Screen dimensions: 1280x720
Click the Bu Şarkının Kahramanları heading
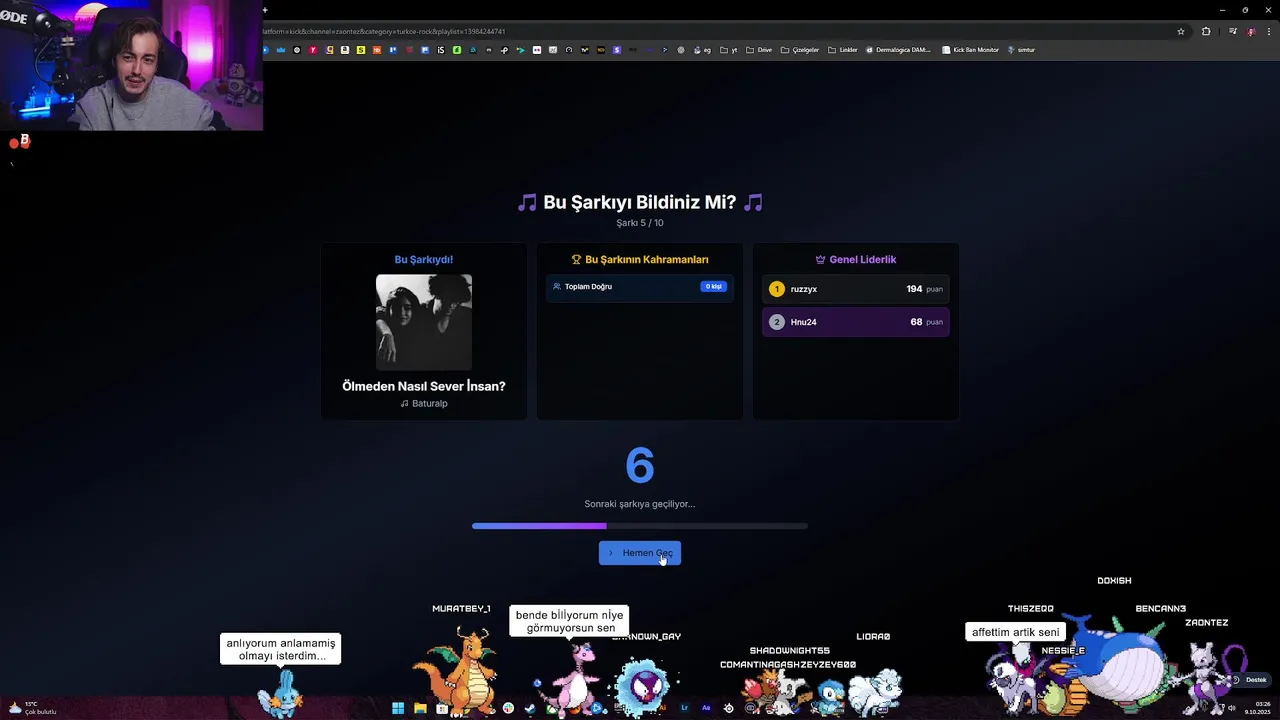click(647, 259)
